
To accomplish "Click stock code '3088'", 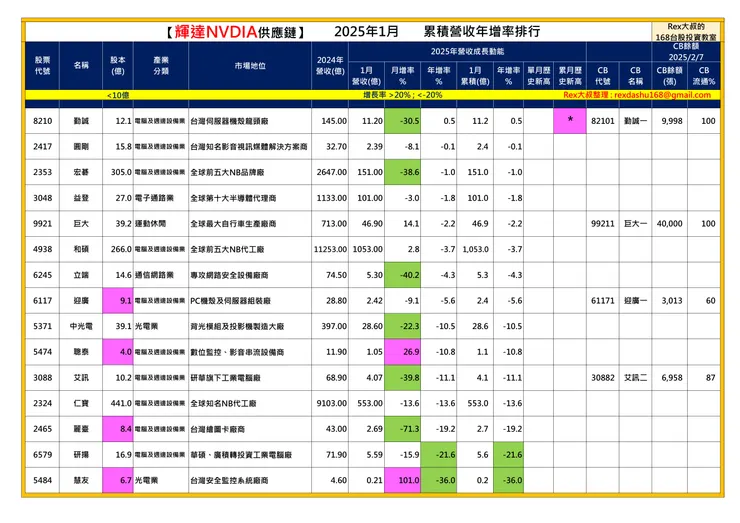I will [42, 378].
